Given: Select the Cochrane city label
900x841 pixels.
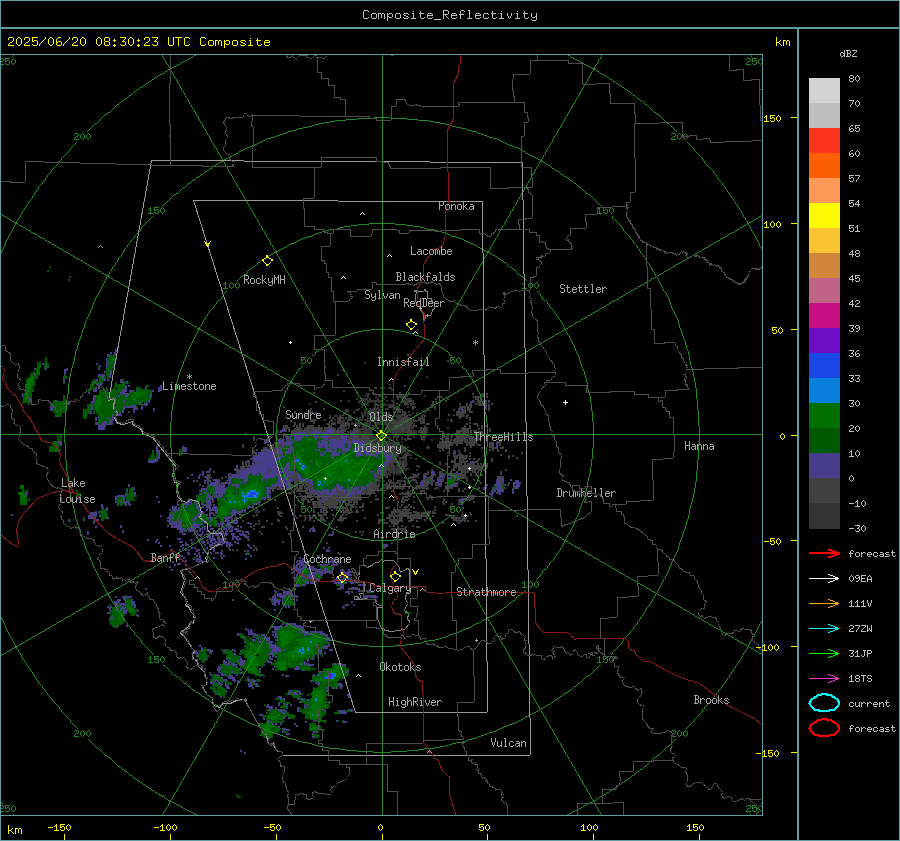Looking at the screenshot, I should tap(327, 559).
